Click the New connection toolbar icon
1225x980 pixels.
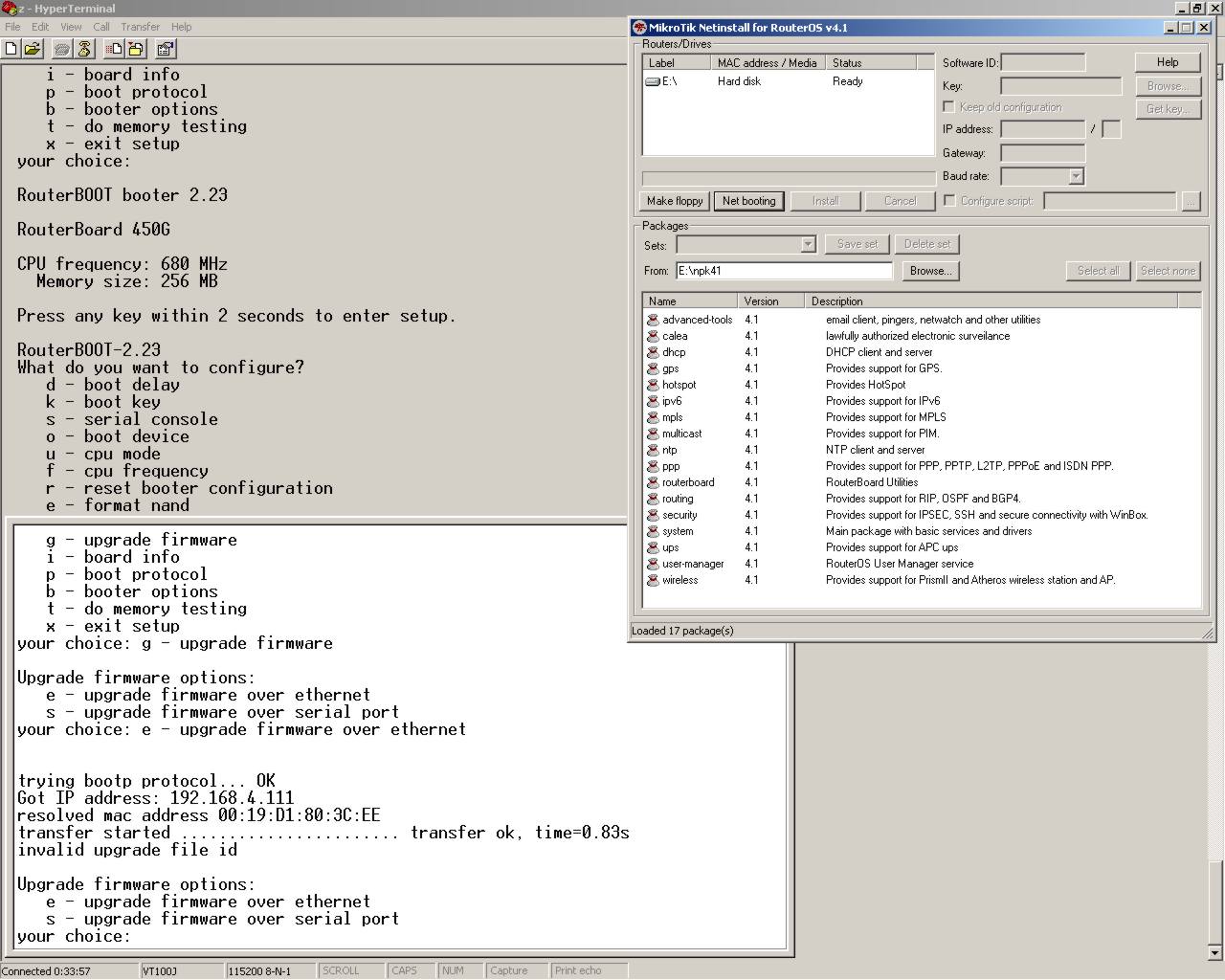click(11, 49)
